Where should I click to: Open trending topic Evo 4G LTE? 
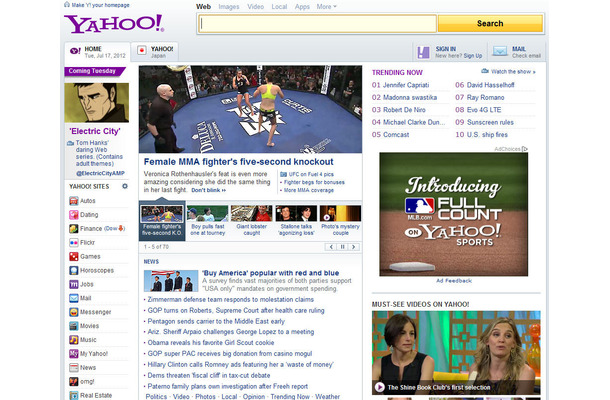click(484, 110)
